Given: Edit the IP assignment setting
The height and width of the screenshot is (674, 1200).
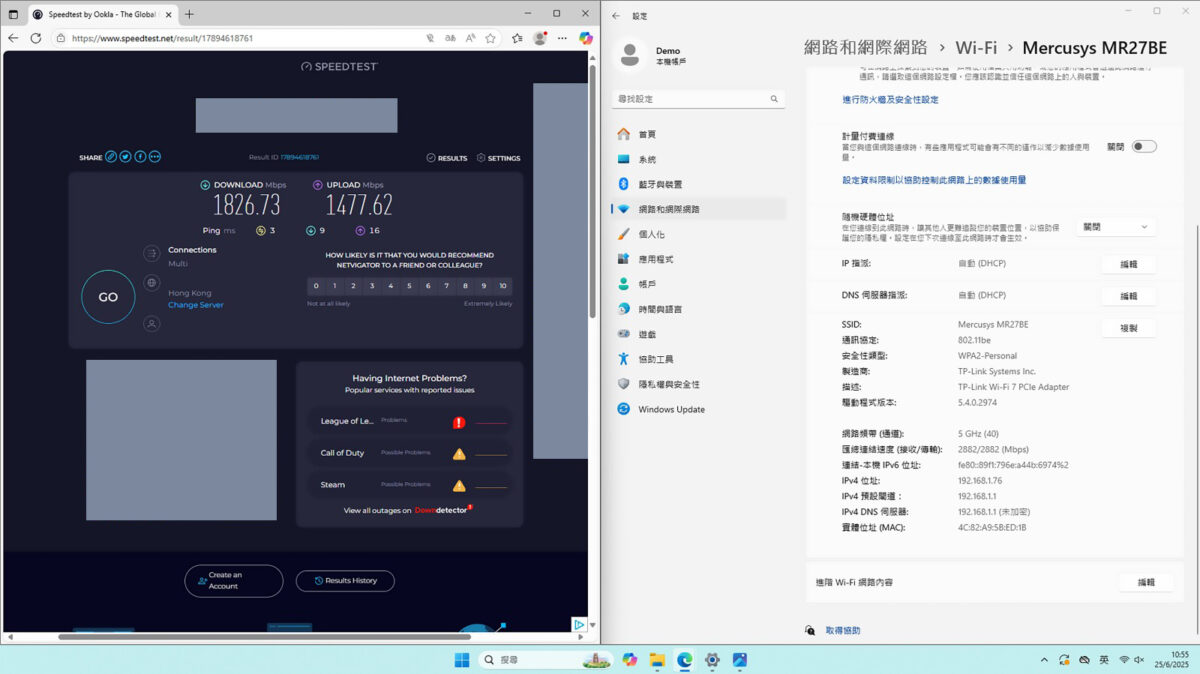Looking at the screenshot, I should (x=1129, y=264).
